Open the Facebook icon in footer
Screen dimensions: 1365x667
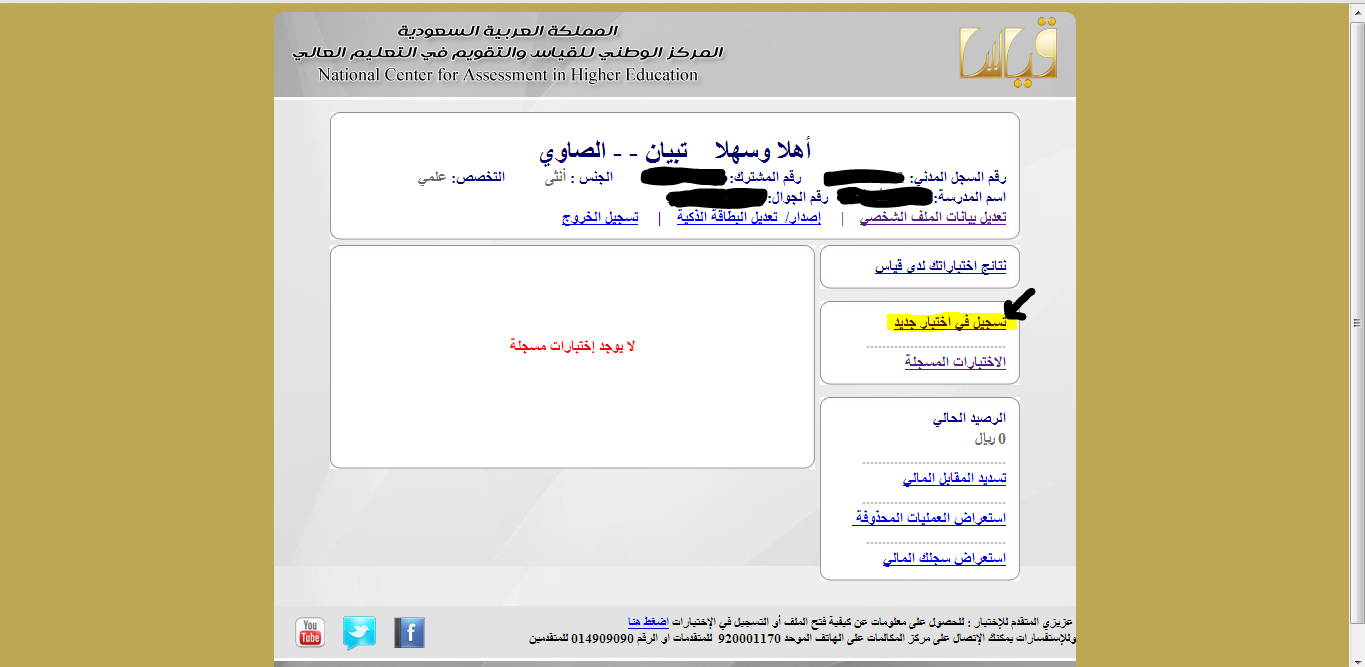pos(410,632)
